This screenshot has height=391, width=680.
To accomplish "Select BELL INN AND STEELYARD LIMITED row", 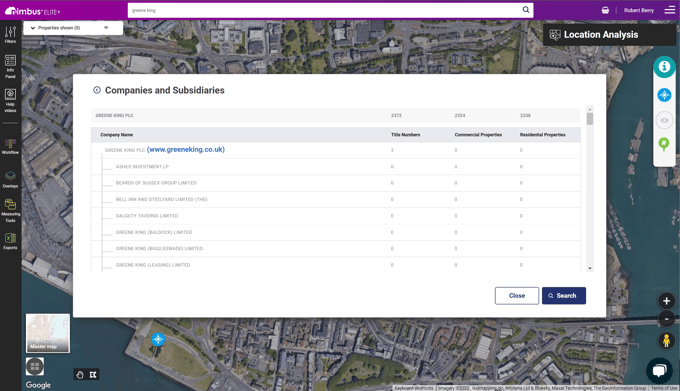I will (x=336, y=199).
